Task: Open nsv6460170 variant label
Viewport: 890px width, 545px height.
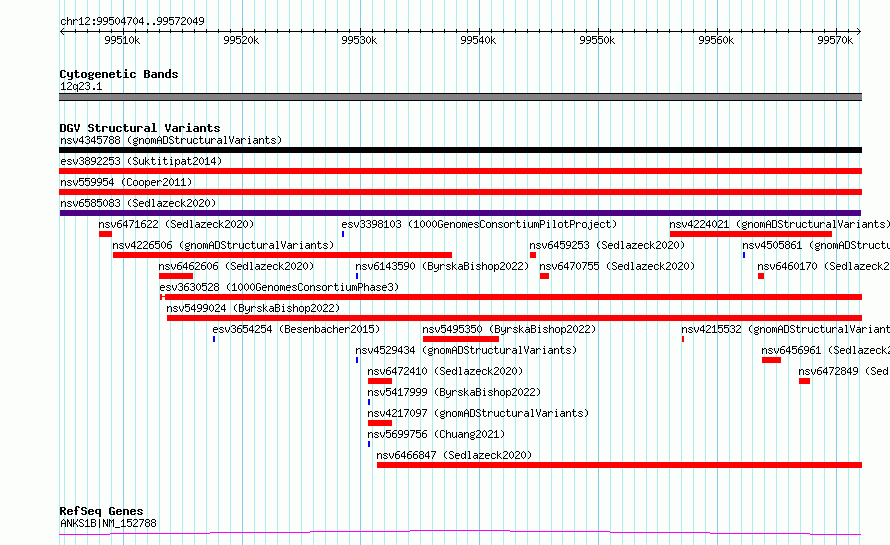Action: (823, 266)
